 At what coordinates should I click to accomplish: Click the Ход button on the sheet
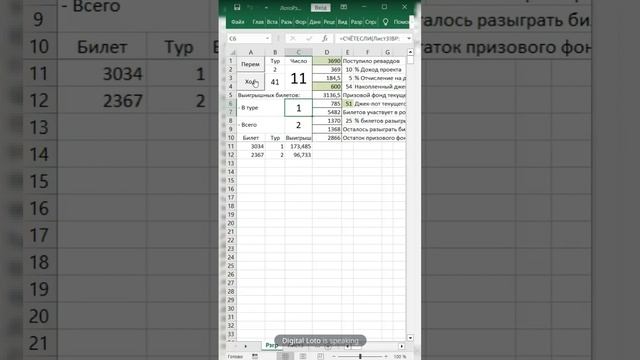point(250,82)
